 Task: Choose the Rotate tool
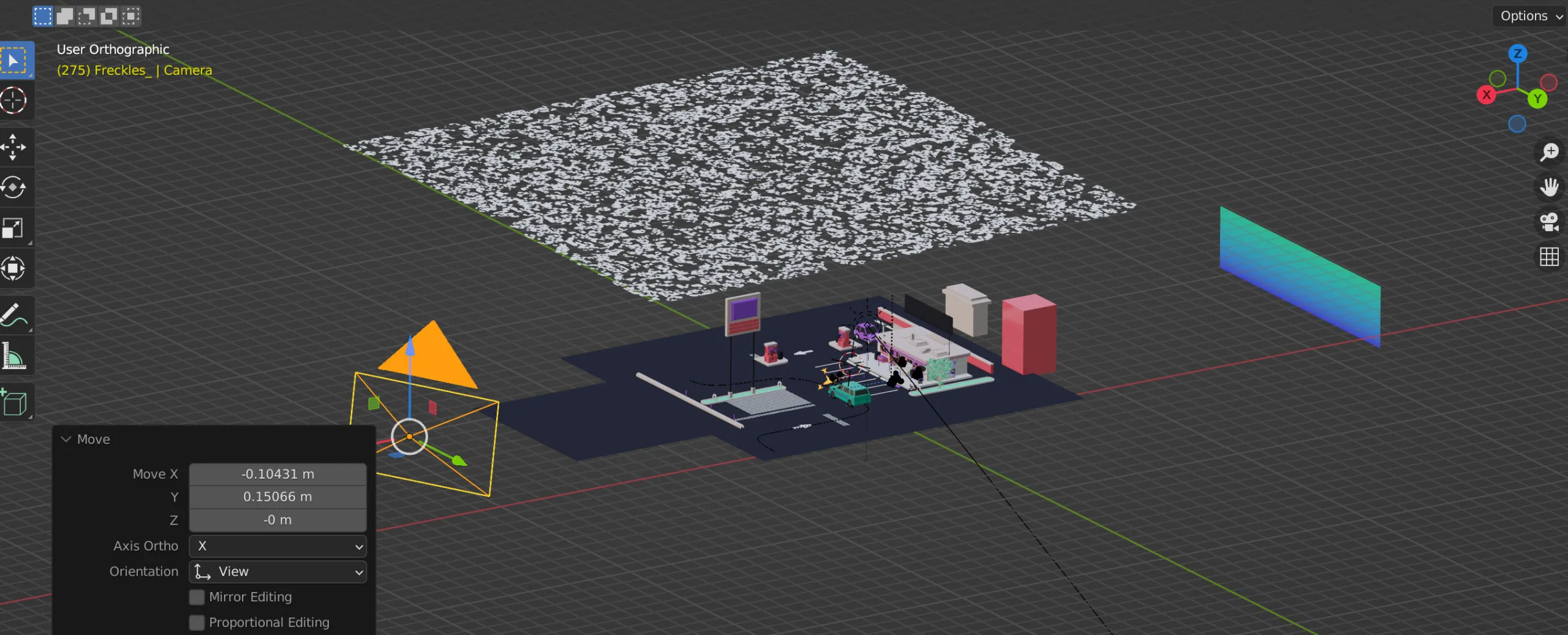coord(15,188)
